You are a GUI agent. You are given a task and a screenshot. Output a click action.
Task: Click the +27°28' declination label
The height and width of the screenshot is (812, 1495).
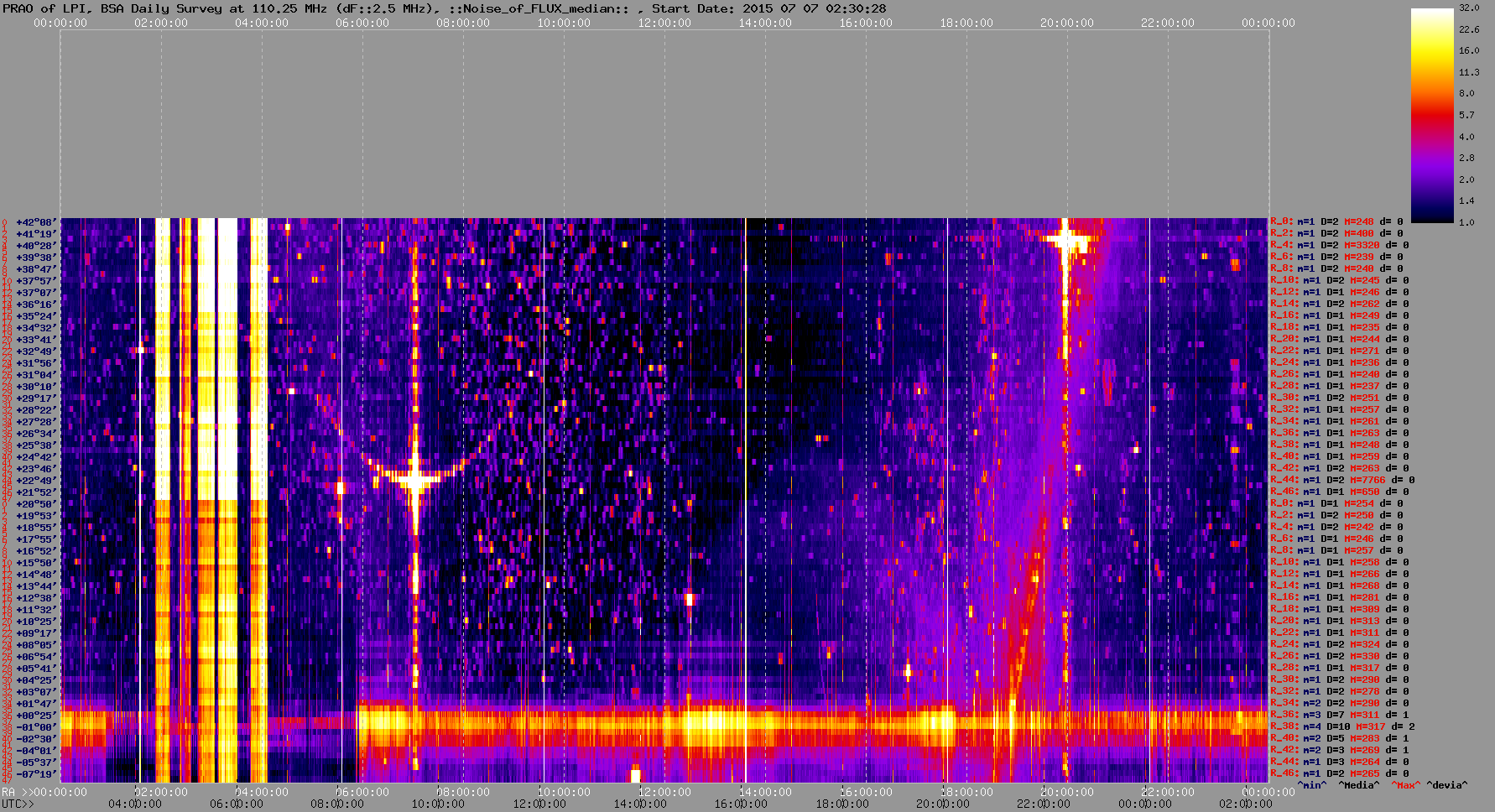pos(36,422)
